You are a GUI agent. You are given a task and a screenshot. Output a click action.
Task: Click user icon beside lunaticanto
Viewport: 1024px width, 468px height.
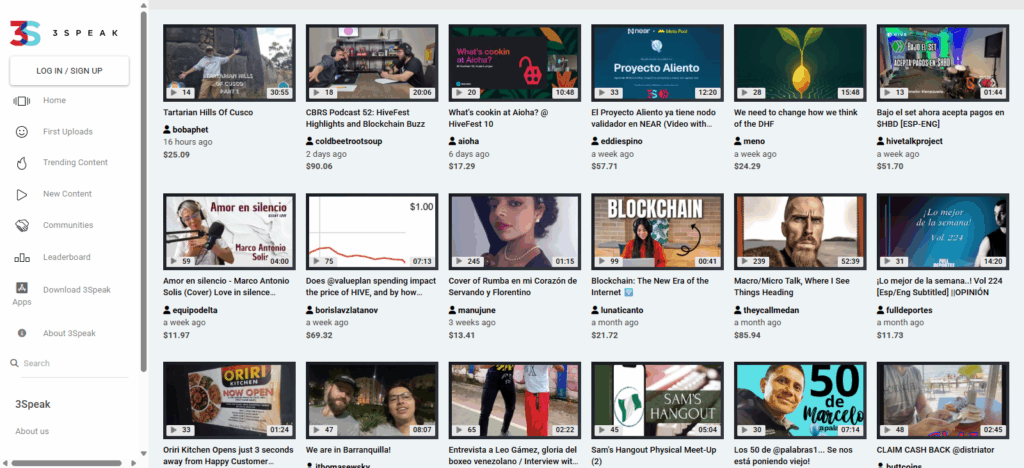[595, 310]
